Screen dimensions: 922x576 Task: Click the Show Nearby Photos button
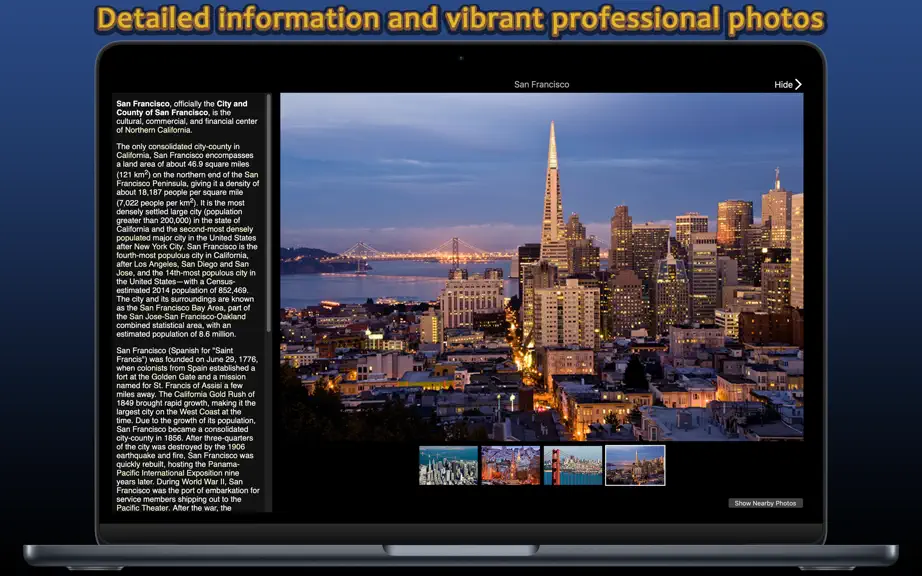click(765, 503)
